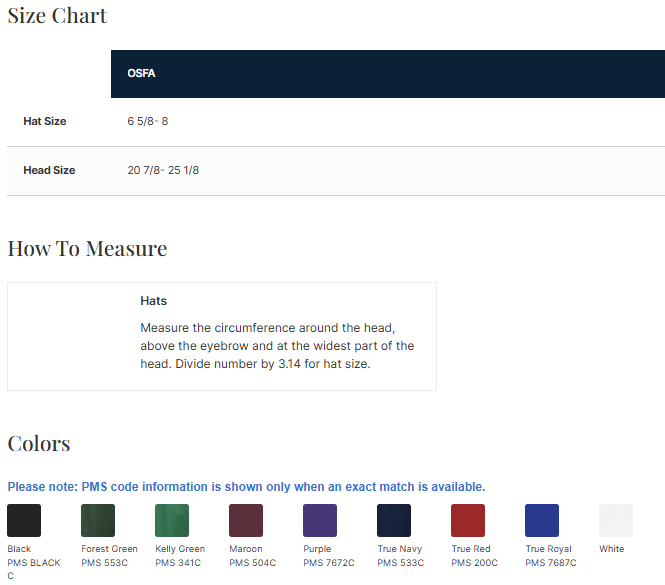
Task: Select the True Red color swatch
Action: (x=468, y=521)
